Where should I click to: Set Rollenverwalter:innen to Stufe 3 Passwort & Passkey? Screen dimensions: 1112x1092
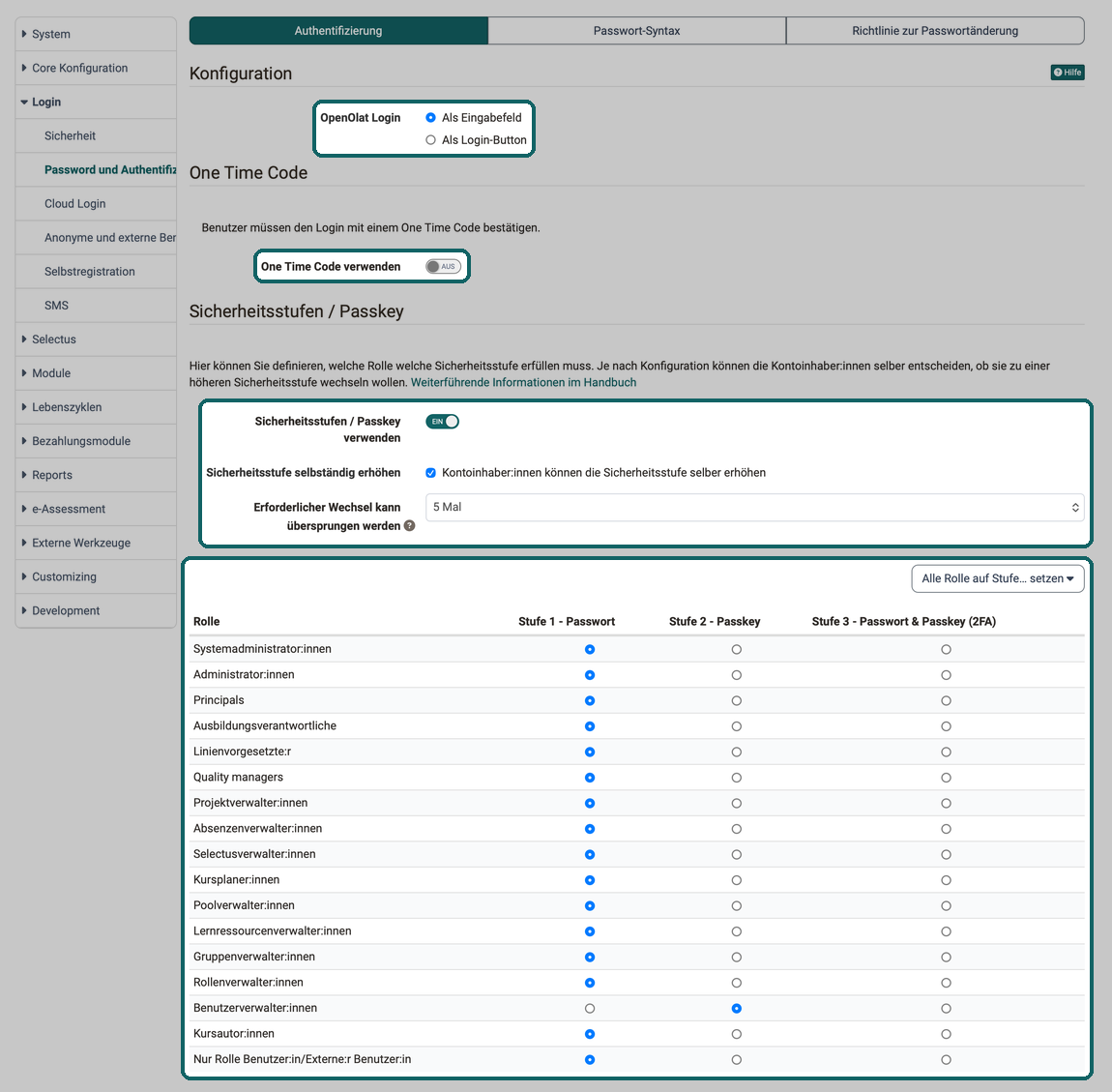tap(946, 984)
